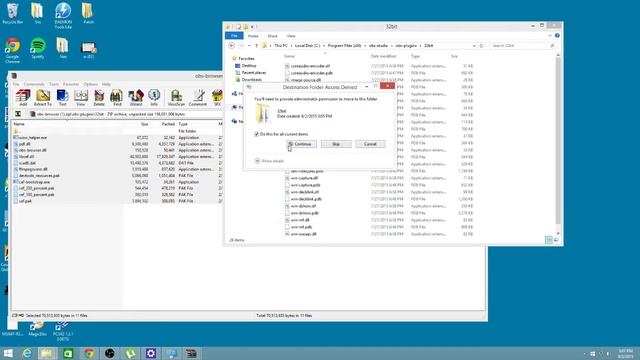Uncheck 'Do this for all current items'
640x360 pixels.
point(256,134)
